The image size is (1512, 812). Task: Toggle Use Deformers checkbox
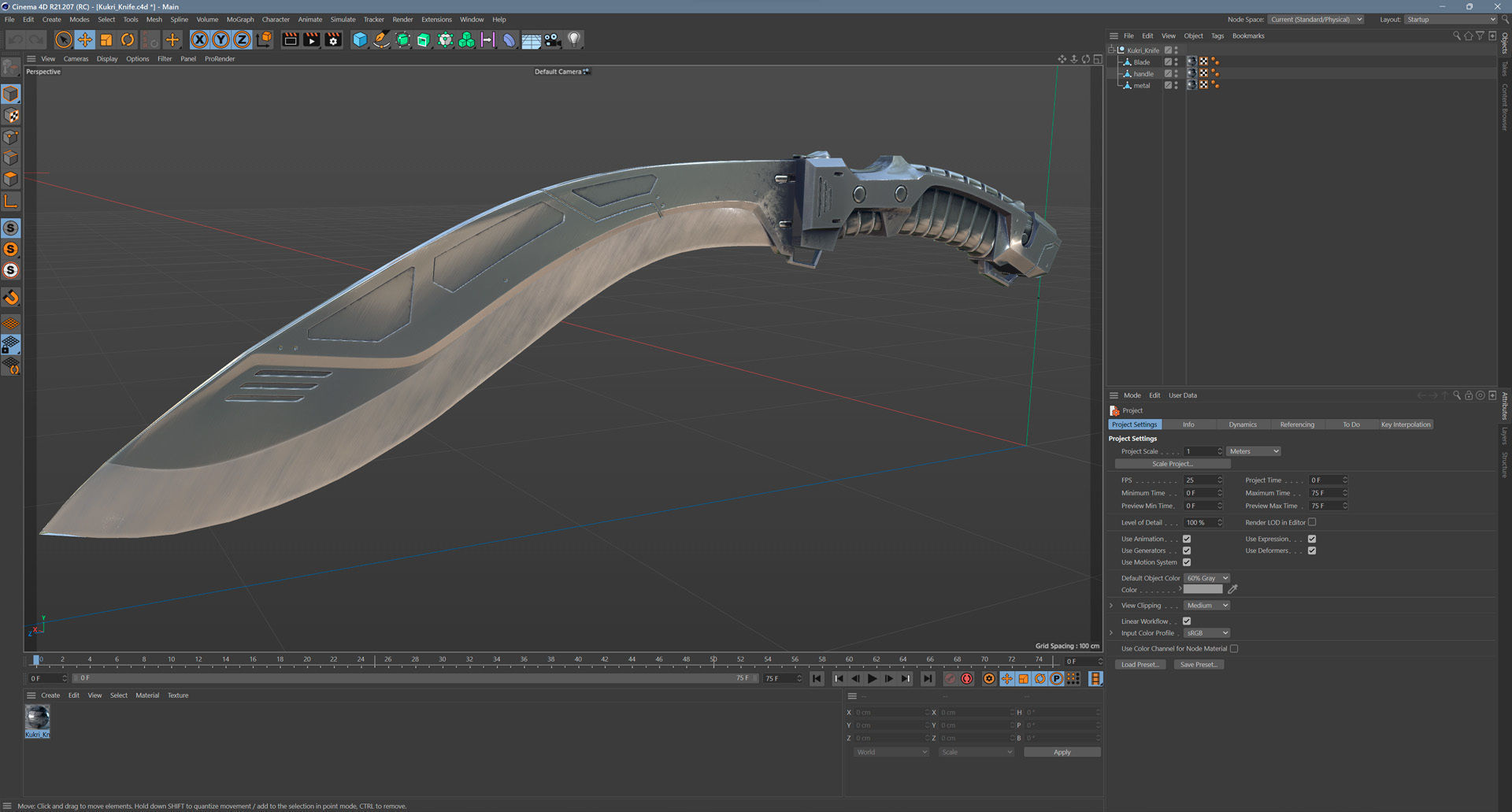tap(1312, 551)
